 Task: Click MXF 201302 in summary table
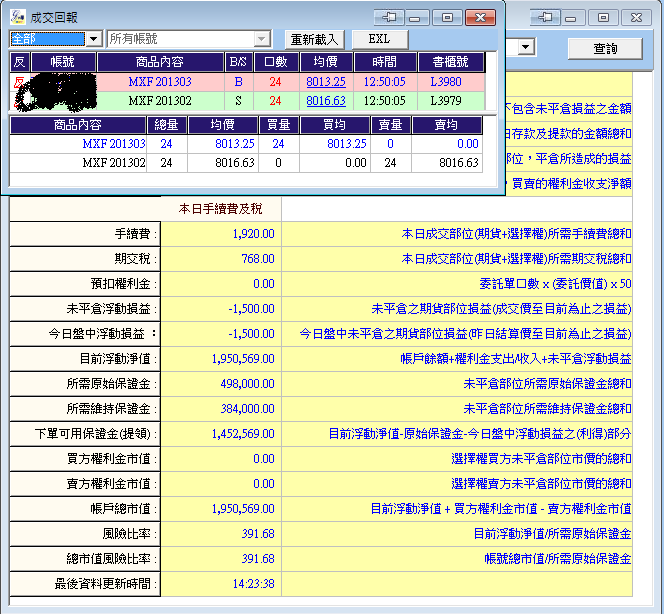pyautogui.click(x=113, y=163)
